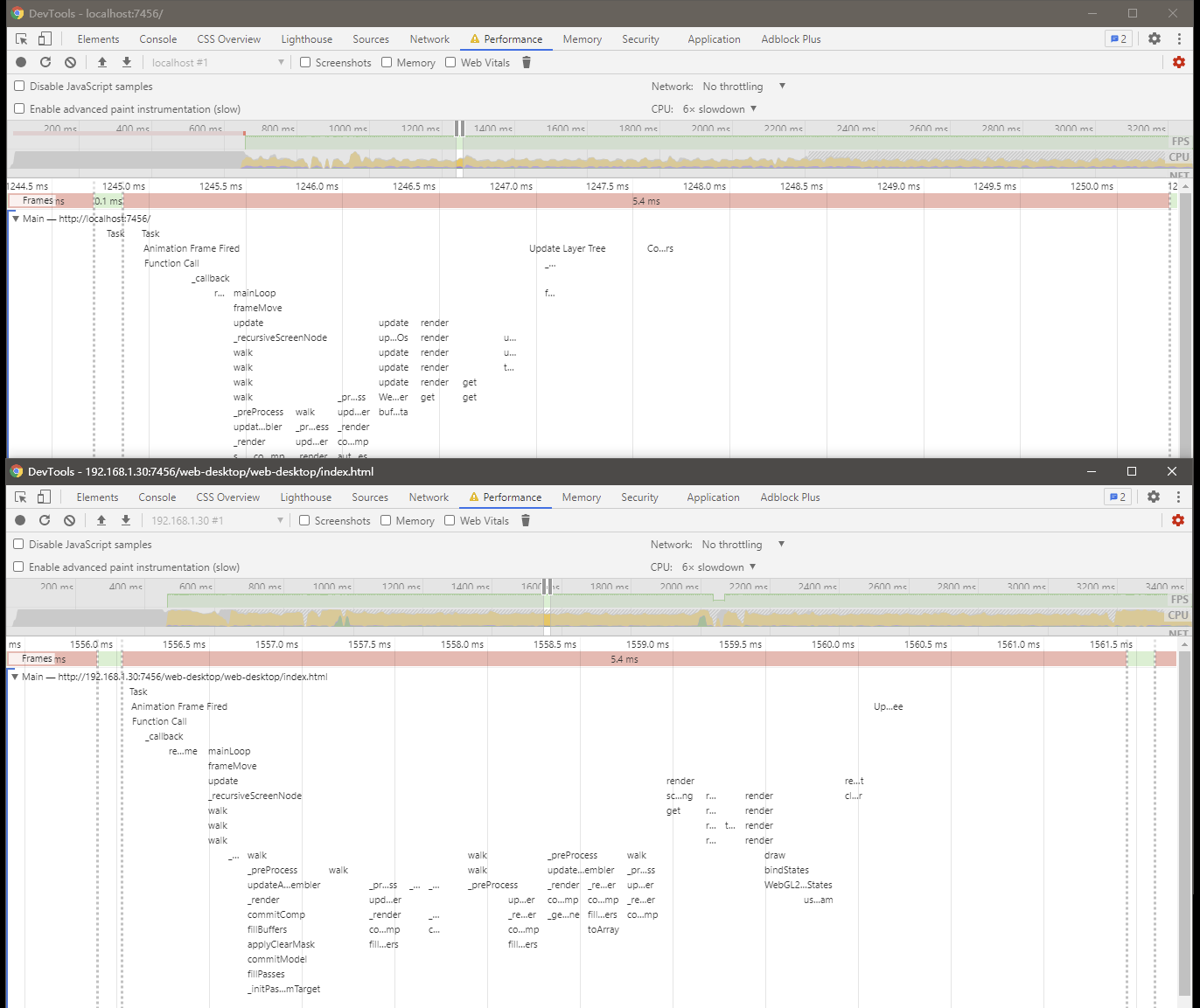Clear the recording in 192.168.1.30 DevTools
1200x1008 pixels.
pos(69,520)
